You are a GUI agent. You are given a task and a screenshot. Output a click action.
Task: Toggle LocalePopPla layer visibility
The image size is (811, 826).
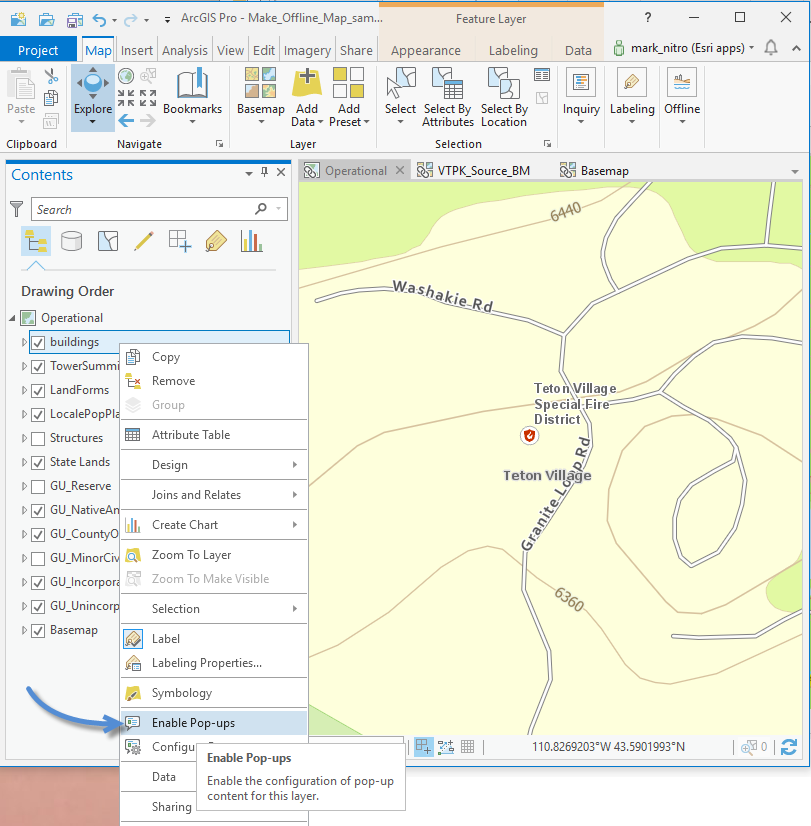point(38,415)
